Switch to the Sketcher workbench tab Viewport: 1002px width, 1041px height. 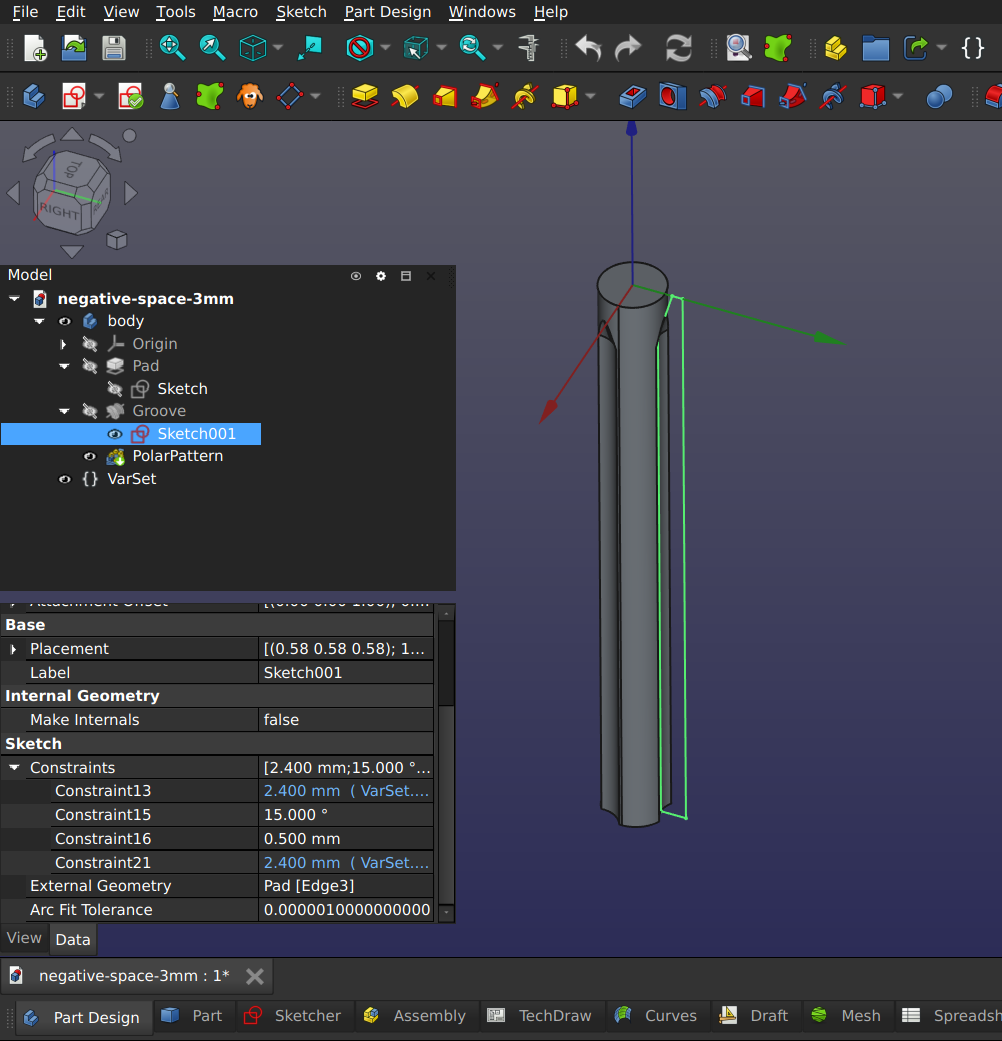pyautogui.click(x=293, y=1016)
